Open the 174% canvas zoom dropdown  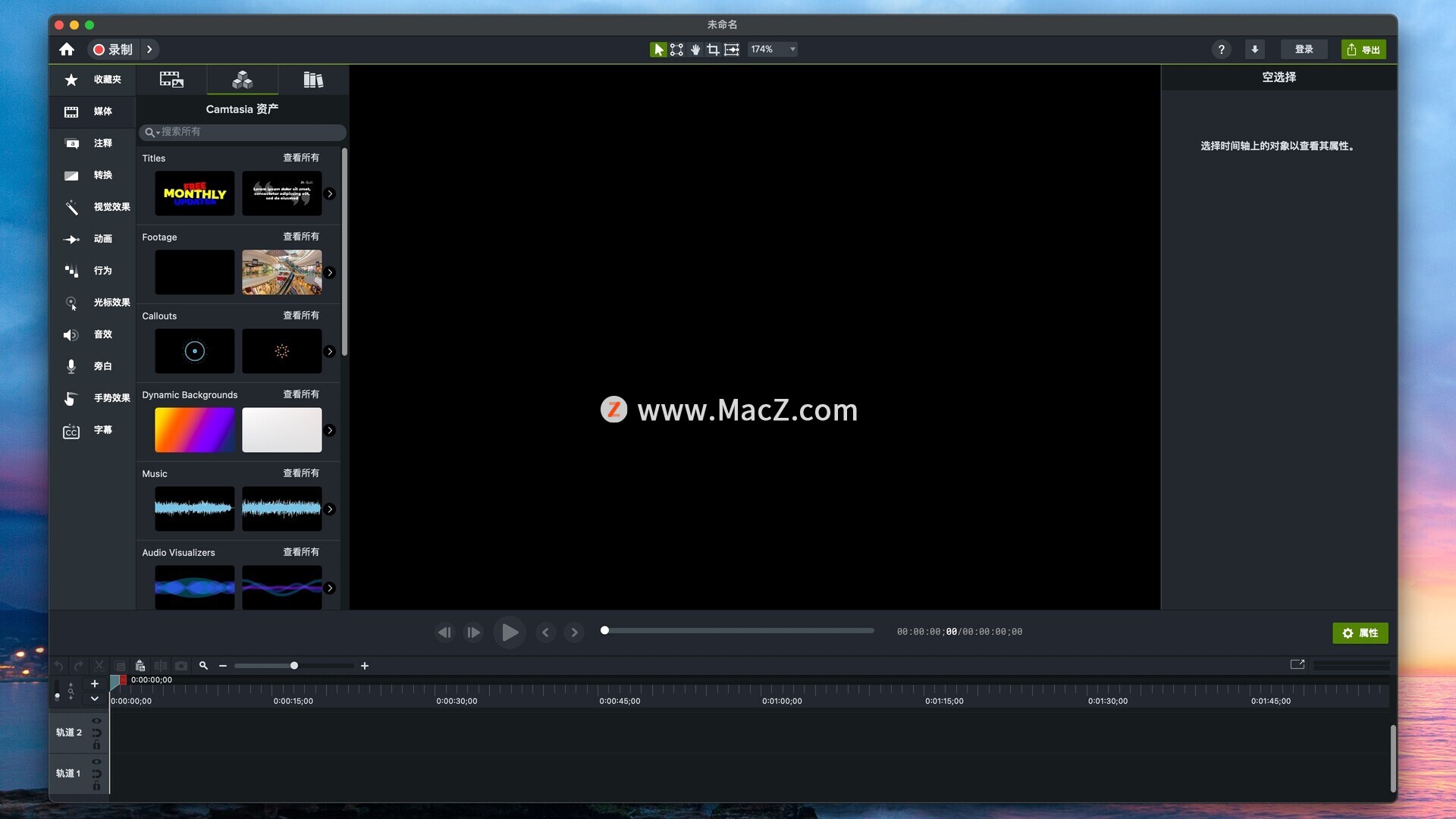[x=773, y=49]
